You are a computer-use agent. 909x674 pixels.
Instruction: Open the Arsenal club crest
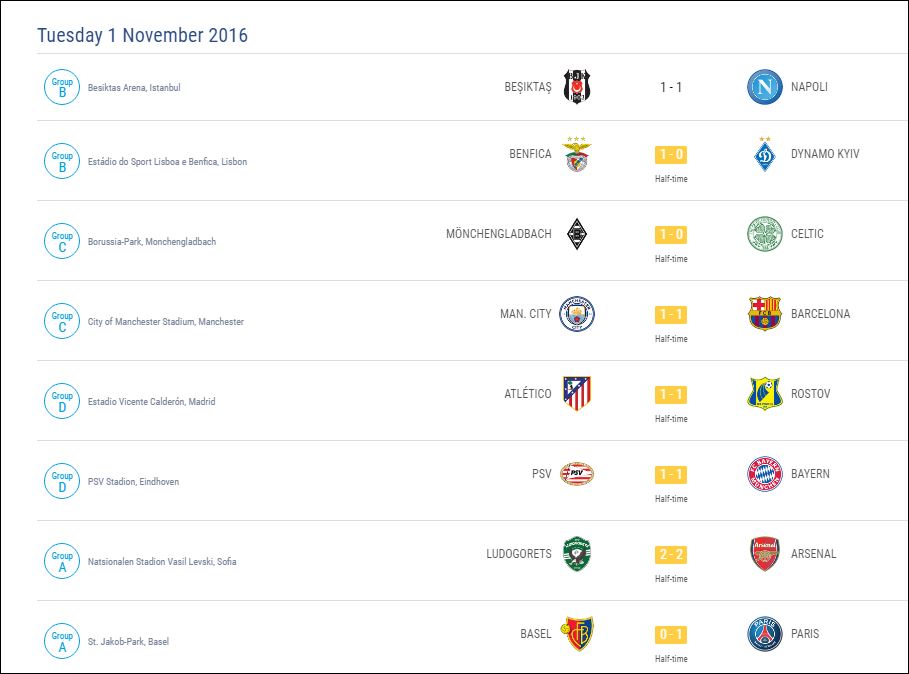tap(765, 554)
